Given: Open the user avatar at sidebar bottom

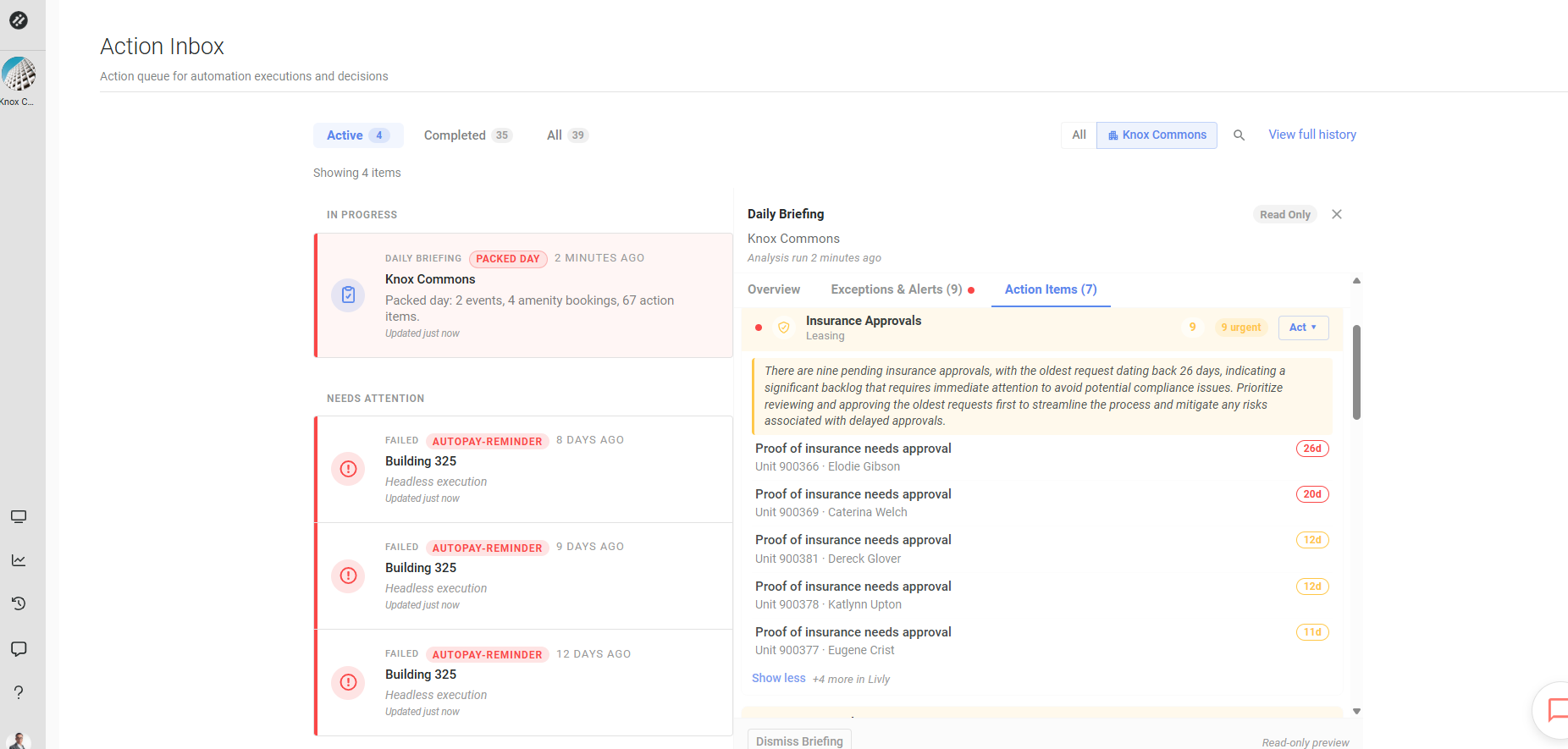Looking at the screenshot, I should [x=19, y=741].
